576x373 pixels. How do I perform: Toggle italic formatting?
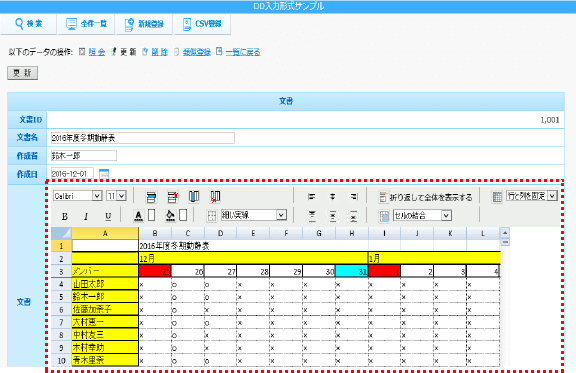coord(86,216)
